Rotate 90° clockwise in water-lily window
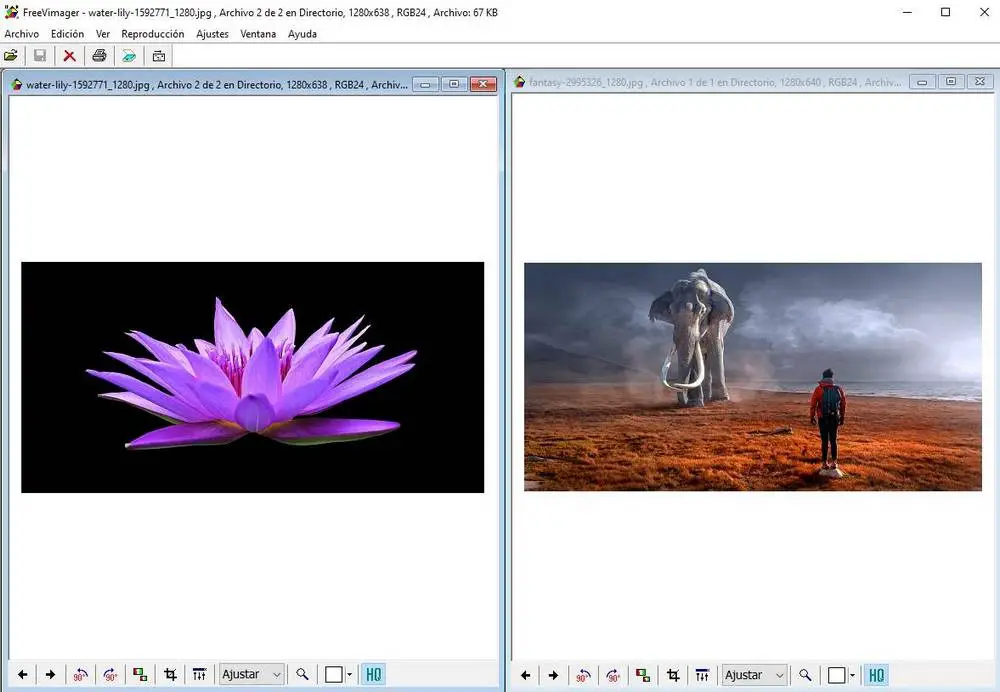This screenshot has height=692, width=1000. tap(110, 674)
